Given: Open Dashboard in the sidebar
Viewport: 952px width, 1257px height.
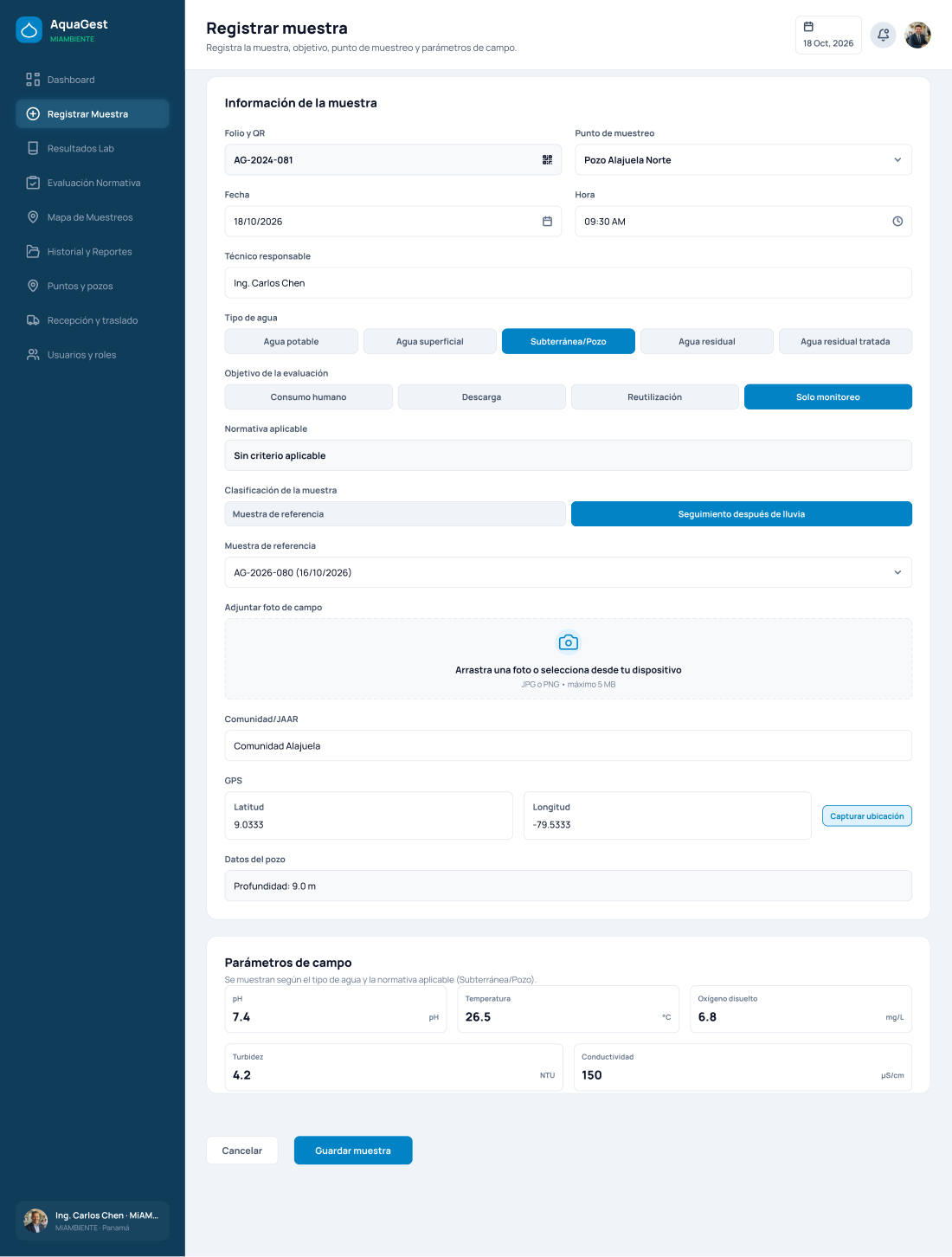Looking at the screenshot, I should pyautogui.click(x=92, y=80).
